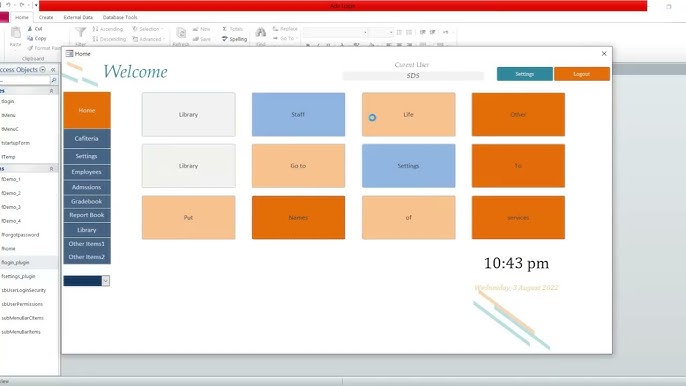Click the Totals sigma icon
This screenshot has width=686, height=386.
coord(224,29)
